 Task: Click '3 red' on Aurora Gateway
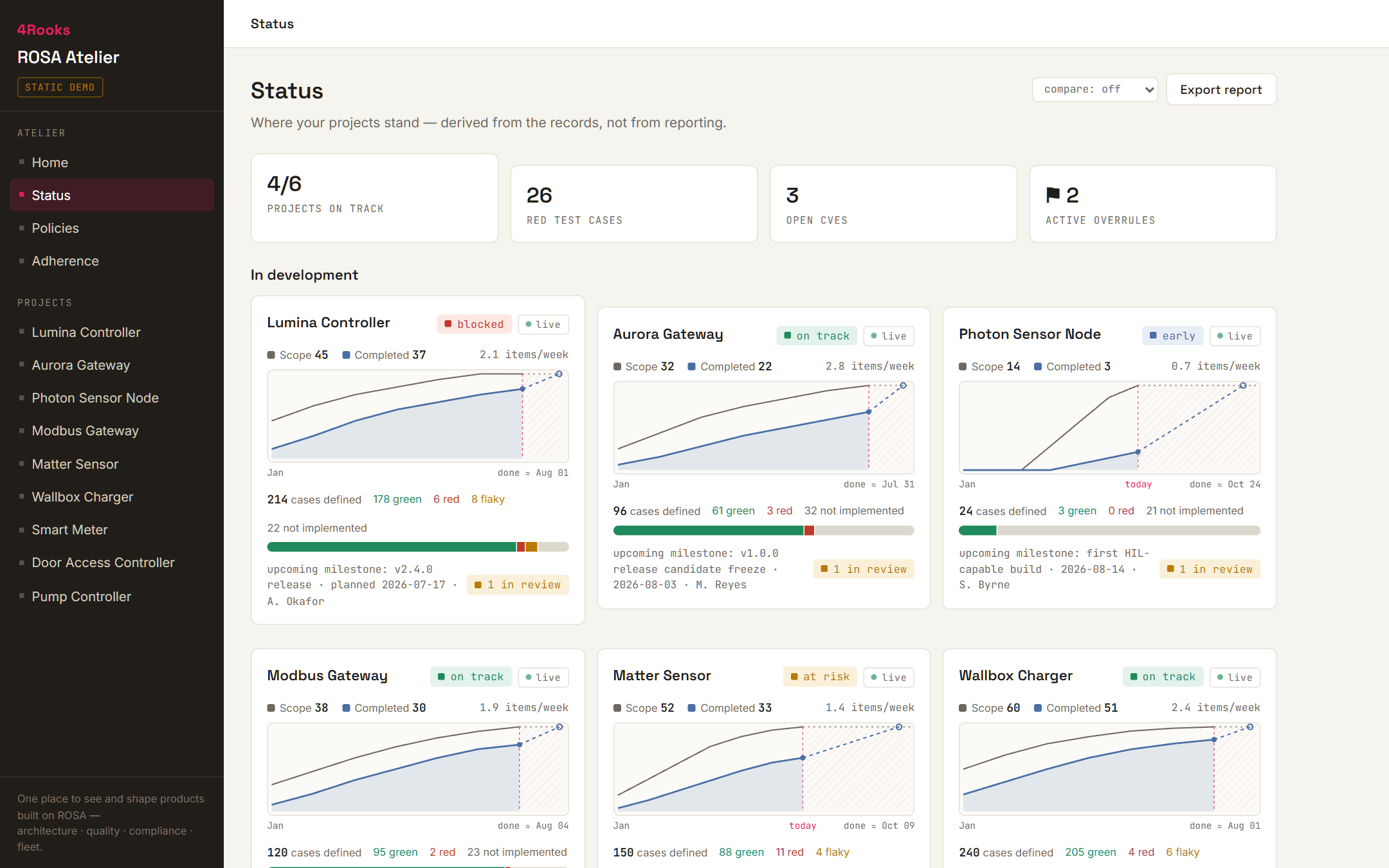pyautogui.click(x=779, y=511)
